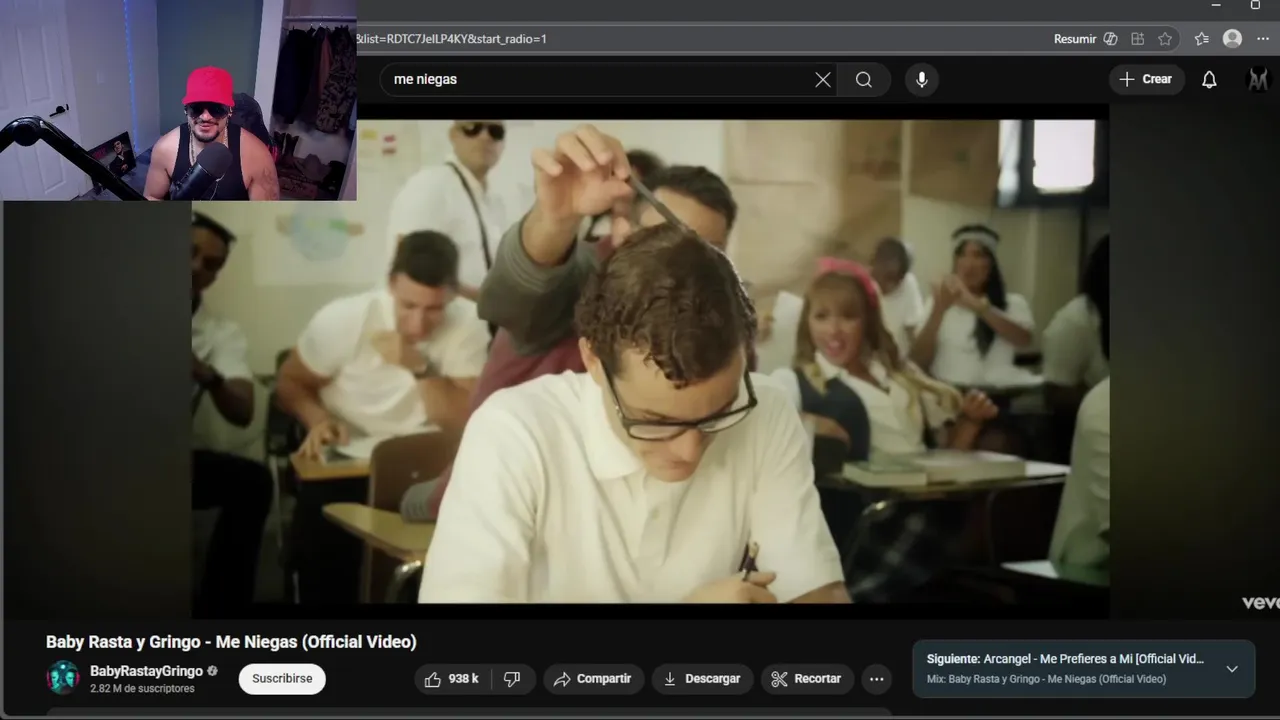Like the video with 938 k likes
The width and height of the screenshot is (1280, 720).
point(452,679)
